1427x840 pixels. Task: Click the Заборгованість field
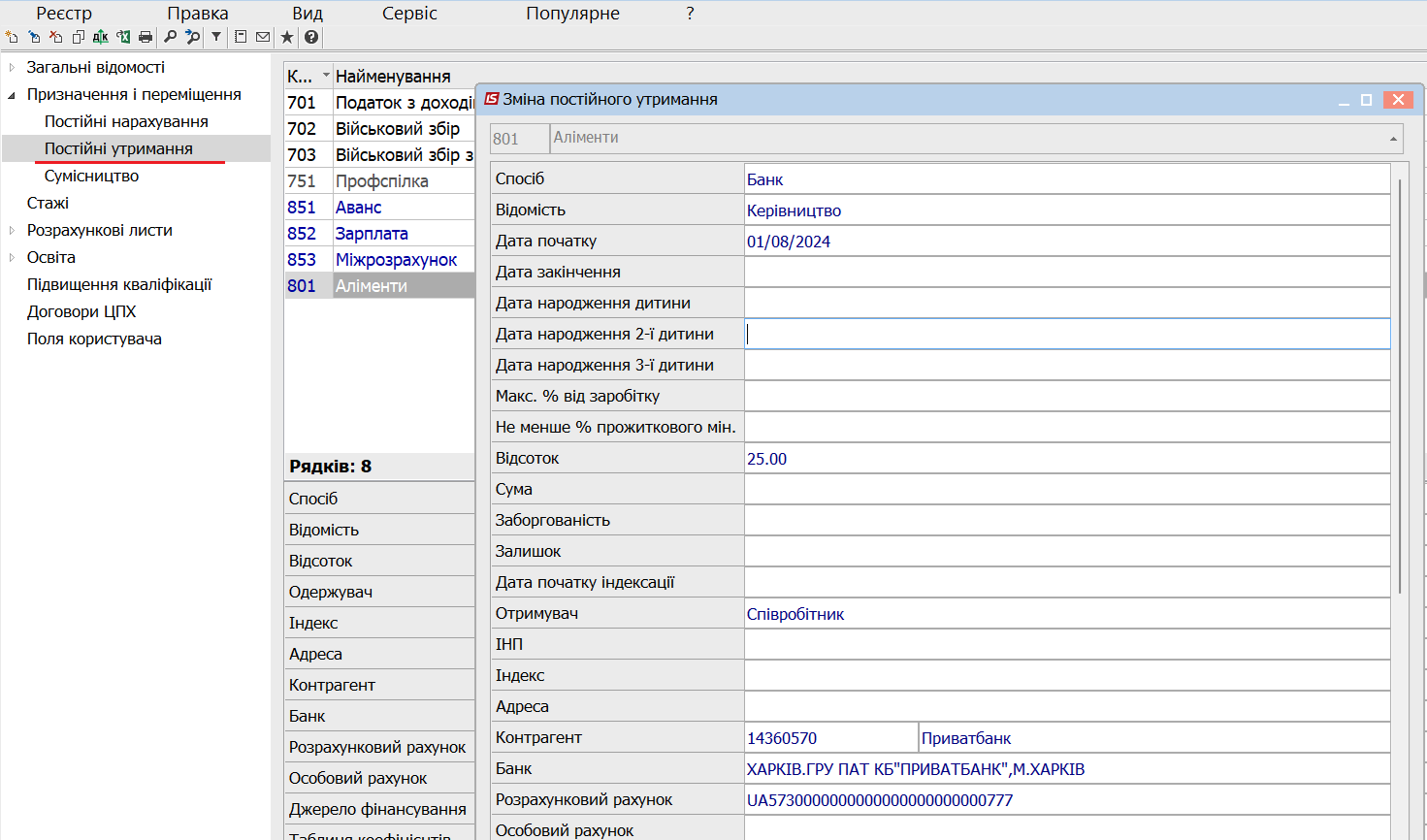pyautogui.click(x=1067, y=520)
